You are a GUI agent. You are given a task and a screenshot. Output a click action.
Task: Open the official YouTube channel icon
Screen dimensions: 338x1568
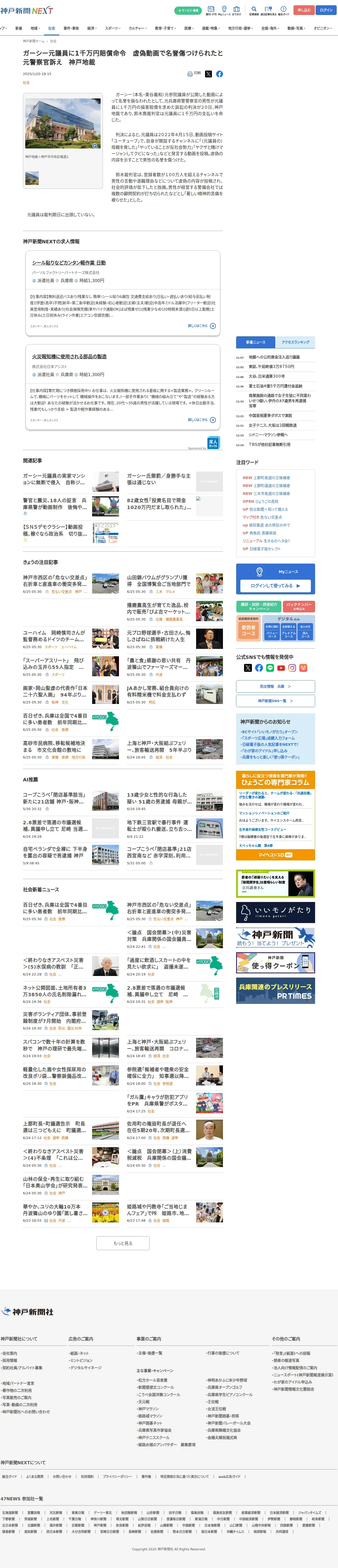tap(281, 668)
